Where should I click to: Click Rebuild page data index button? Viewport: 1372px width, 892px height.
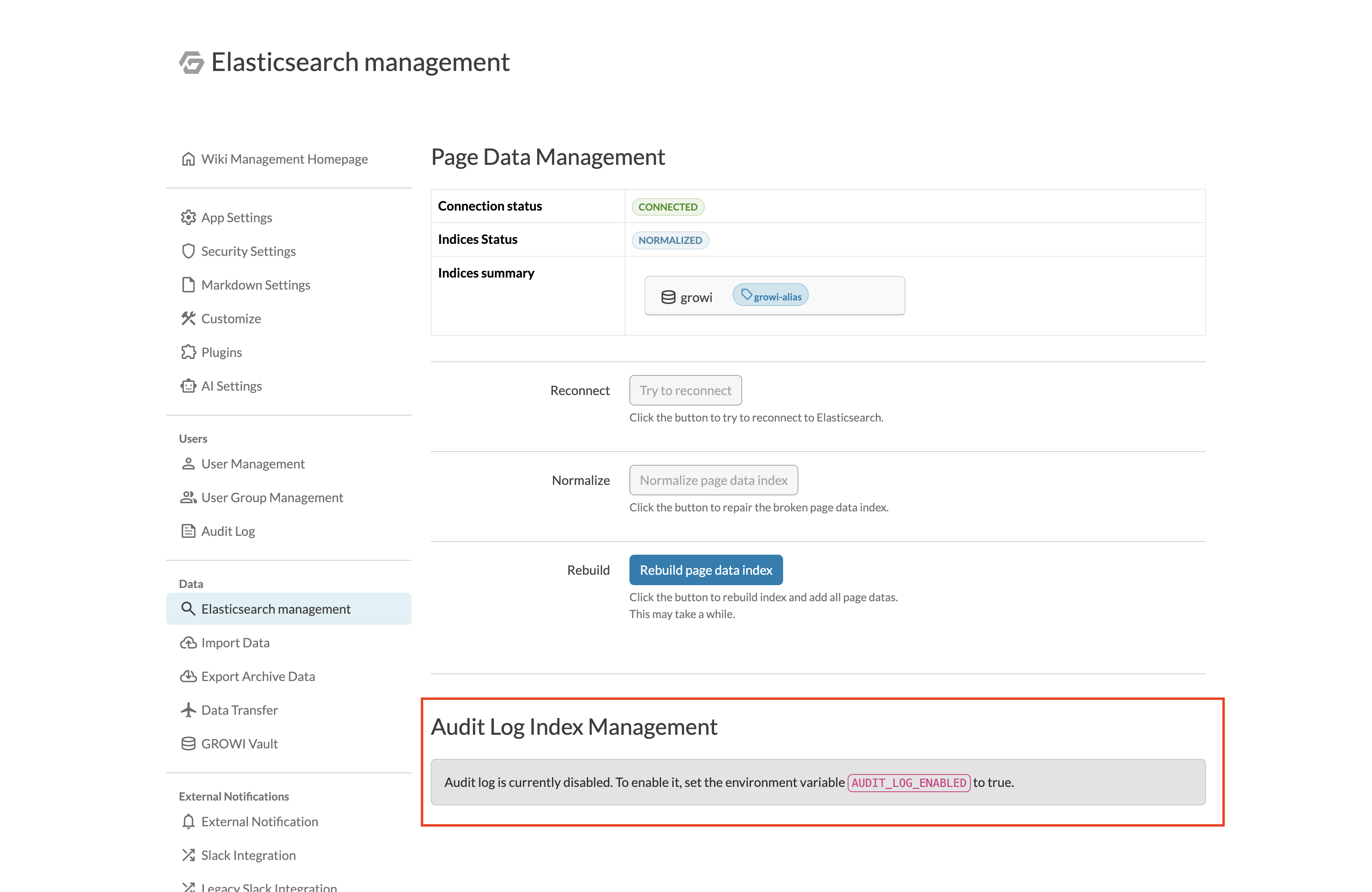[706, 570]
